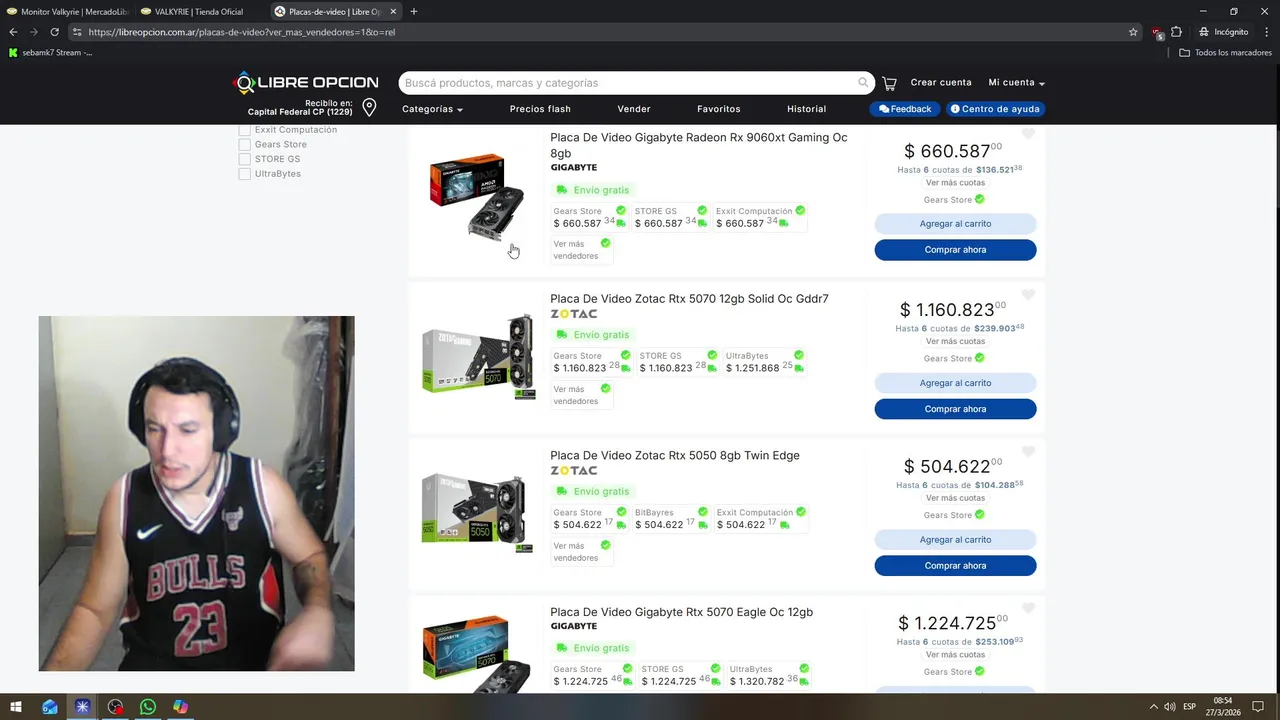Favorite the Gigabyte Radeon Rx 9060xt heart

pyautogui.click(x=1028, y=134)
